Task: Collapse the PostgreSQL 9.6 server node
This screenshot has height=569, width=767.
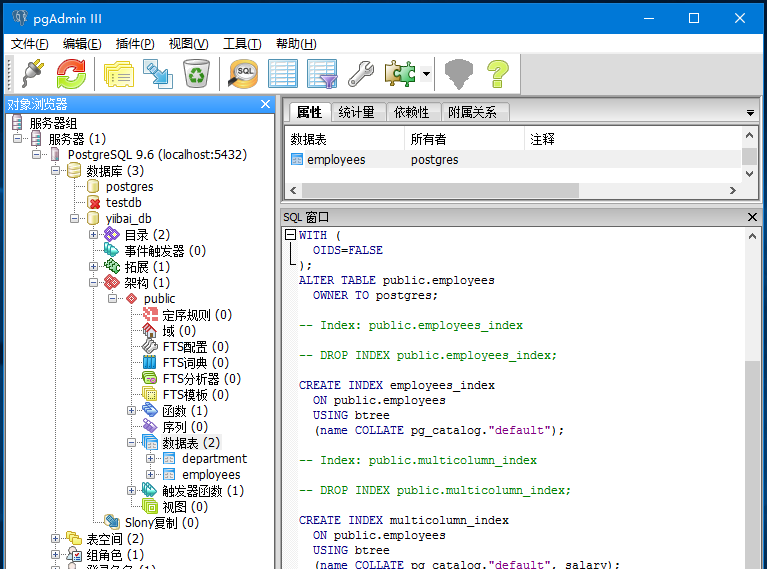Action: point(37,155)
